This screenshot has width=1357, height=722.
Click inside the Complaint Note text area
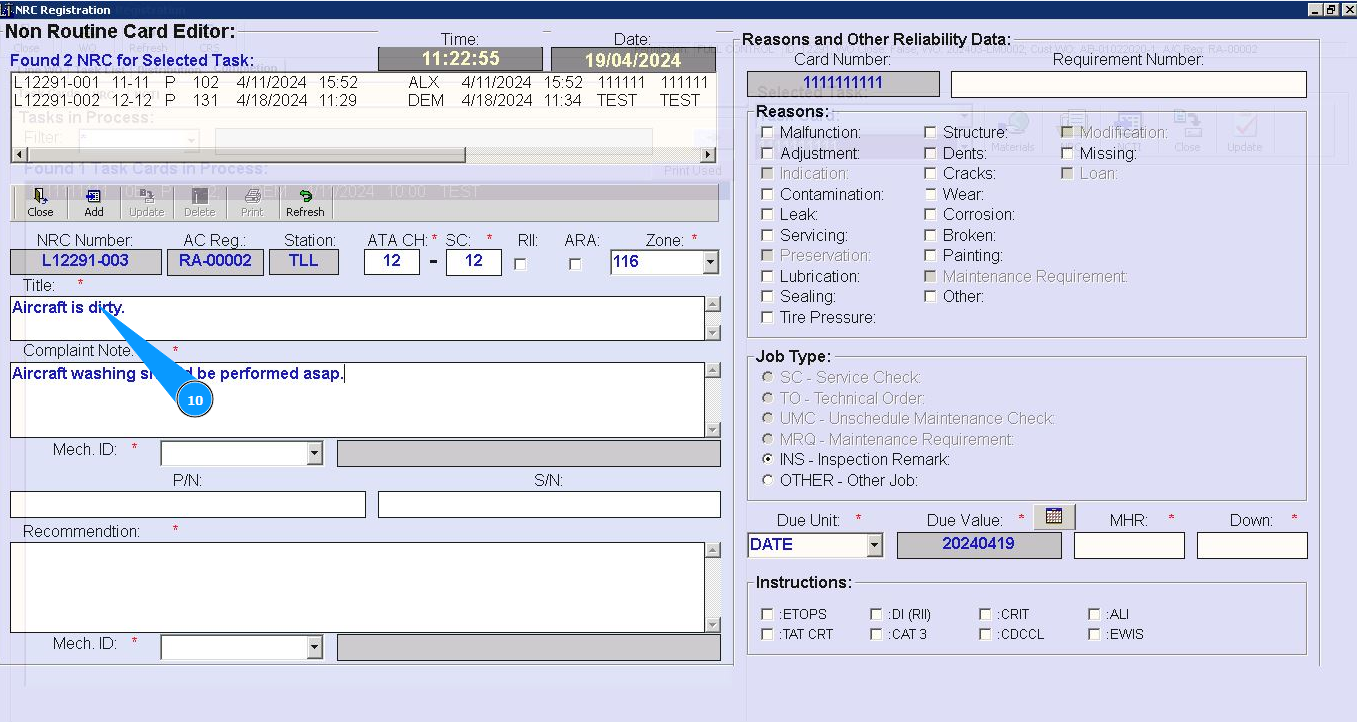pos(357,399)
